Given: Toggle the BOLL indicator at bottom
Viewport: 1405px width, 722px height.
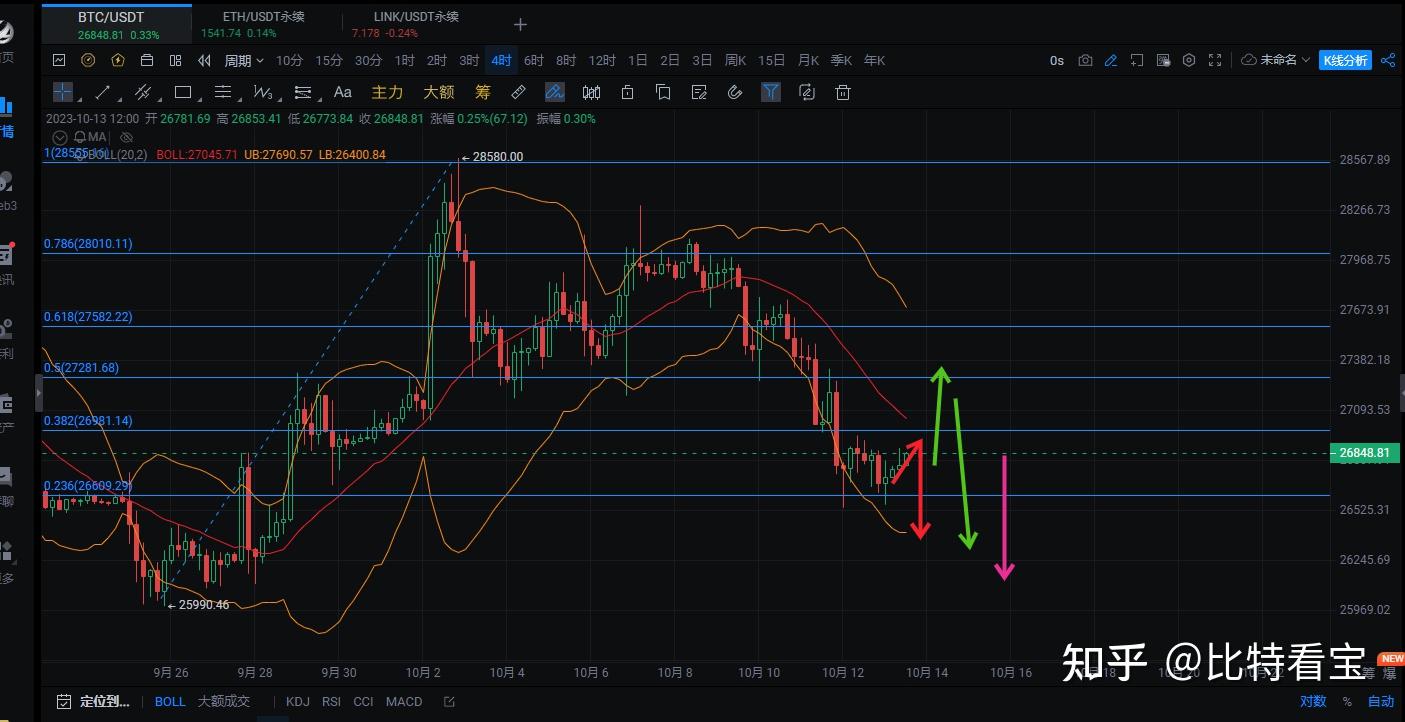Looking at the screenshot, I should (x=170, y=701).
